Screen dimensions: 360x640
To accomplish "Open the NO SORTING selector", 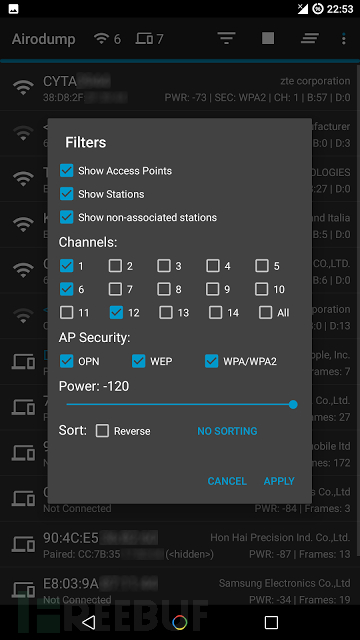I will pos(227,431).
